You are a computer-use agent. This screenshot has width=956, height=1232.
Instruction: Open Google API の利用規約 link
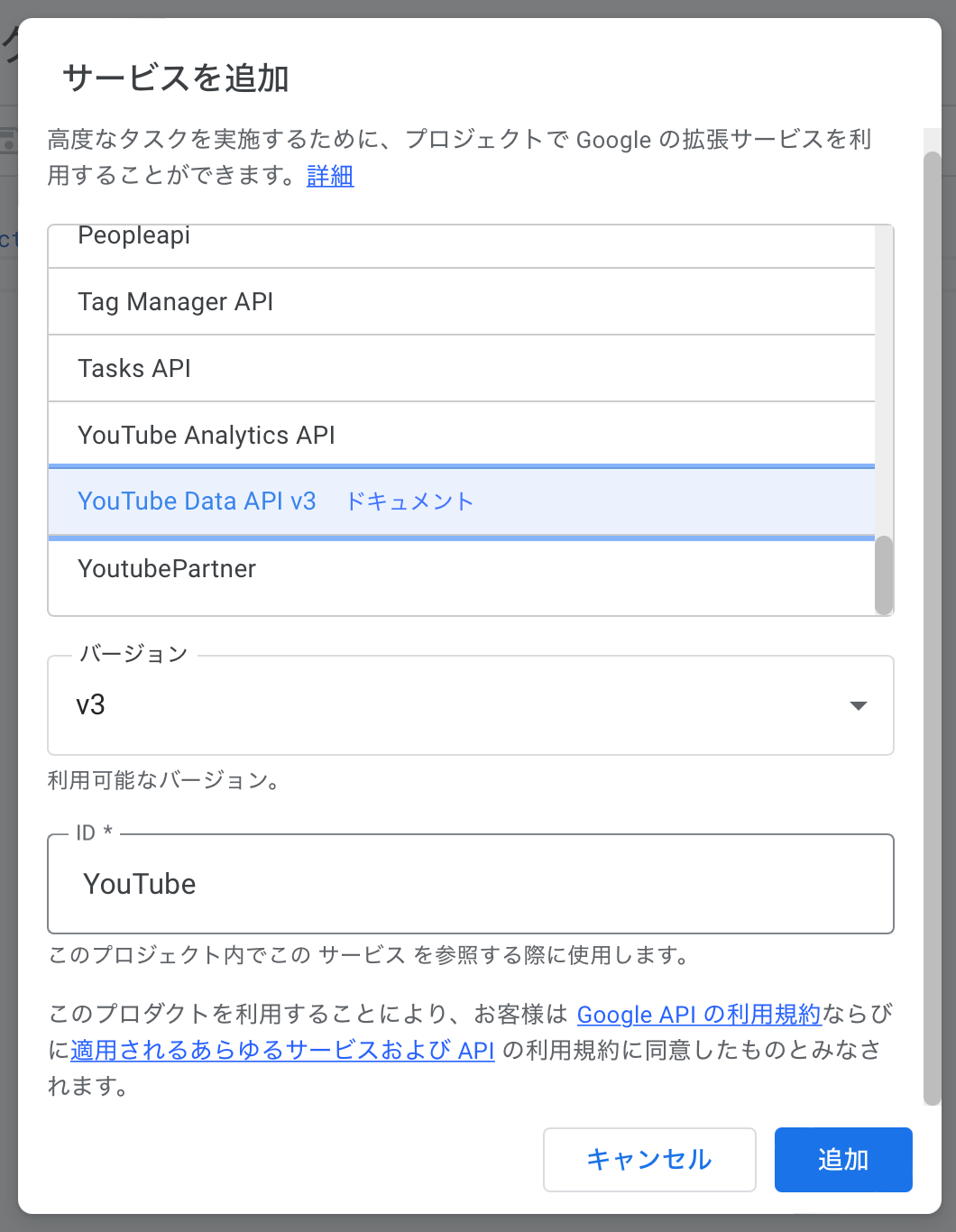point(699,1015)
